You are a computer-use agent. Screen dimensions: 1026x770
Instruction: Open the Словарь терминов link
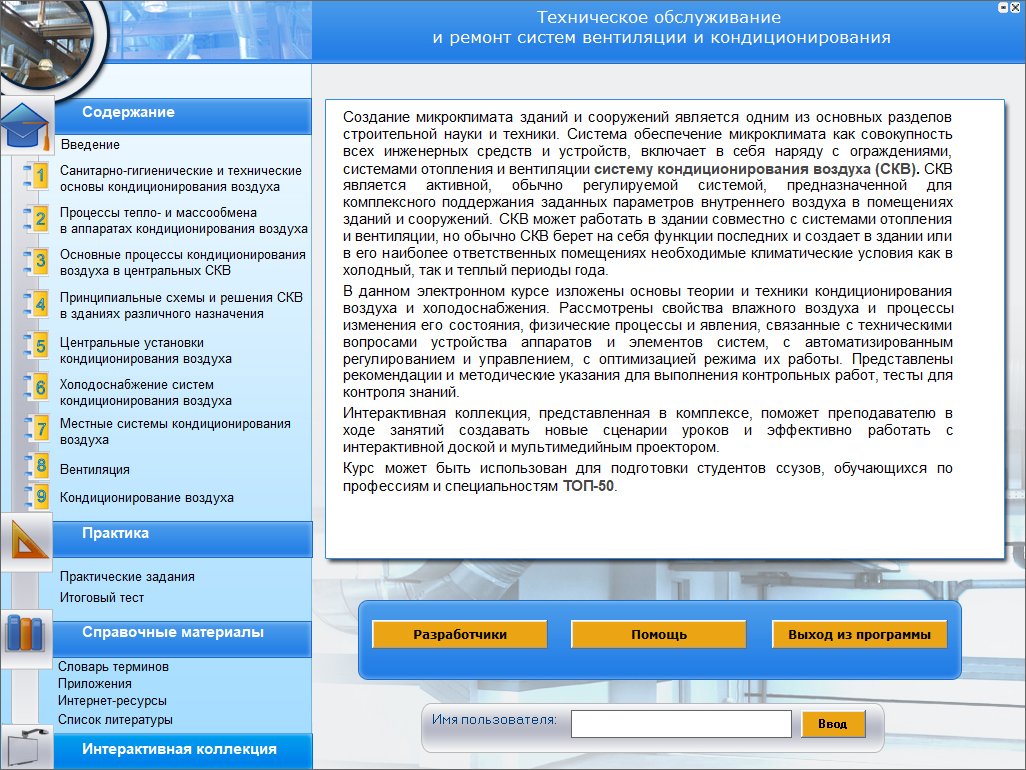[x=113, y=667]
